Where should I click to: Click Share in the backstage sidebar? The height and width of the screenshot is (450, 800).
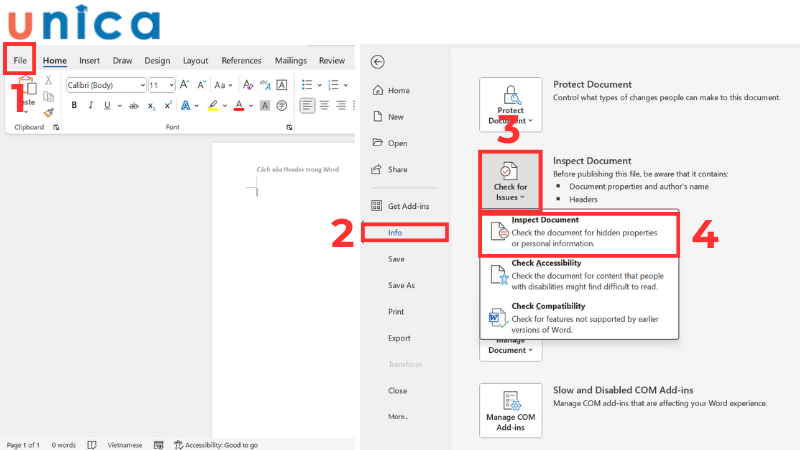pyautogui.click(x=390, y=169)
